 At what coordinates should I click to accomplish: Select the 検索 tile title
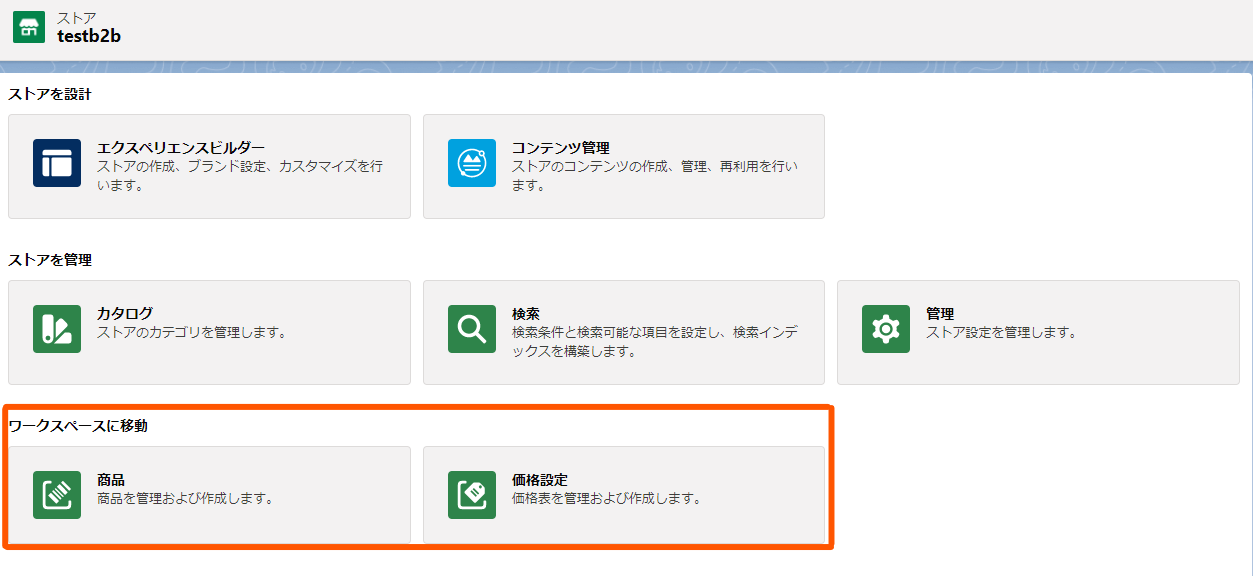coord(526,314)
